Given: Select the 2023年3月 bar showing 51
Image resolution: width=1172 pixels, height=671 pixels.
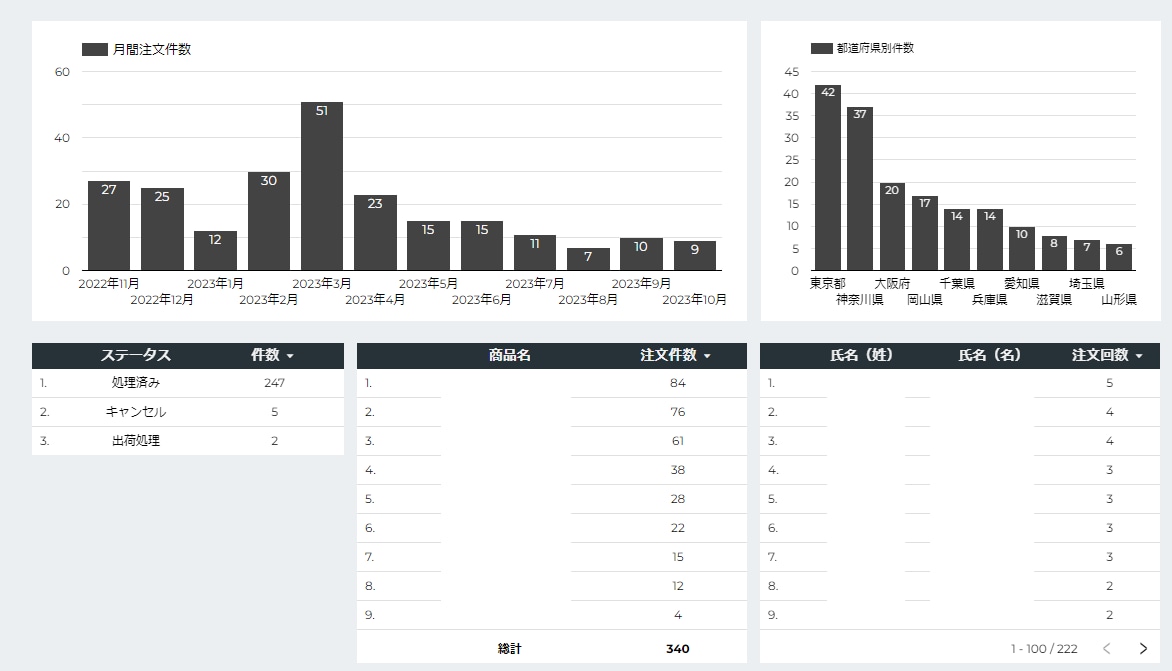Looking at the screenshot, I should [x=322, y=186].
